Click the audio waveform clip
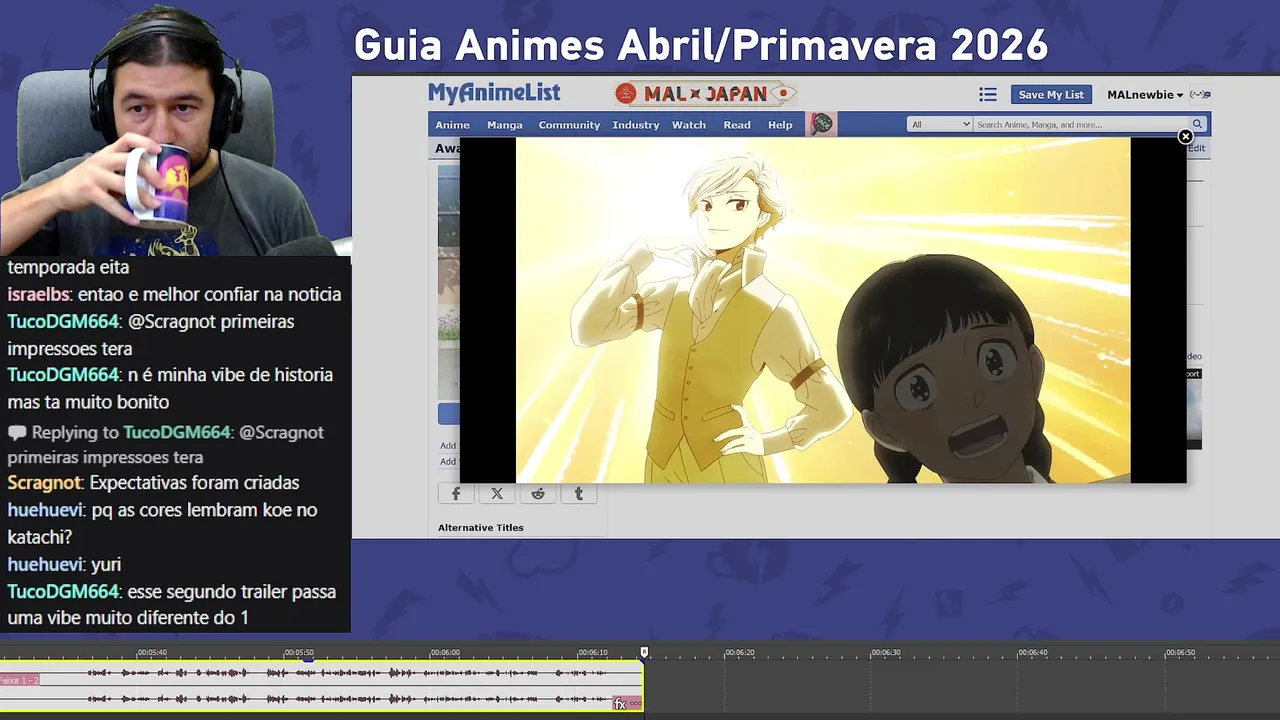 pyautogui.click(x=322, y=686)
